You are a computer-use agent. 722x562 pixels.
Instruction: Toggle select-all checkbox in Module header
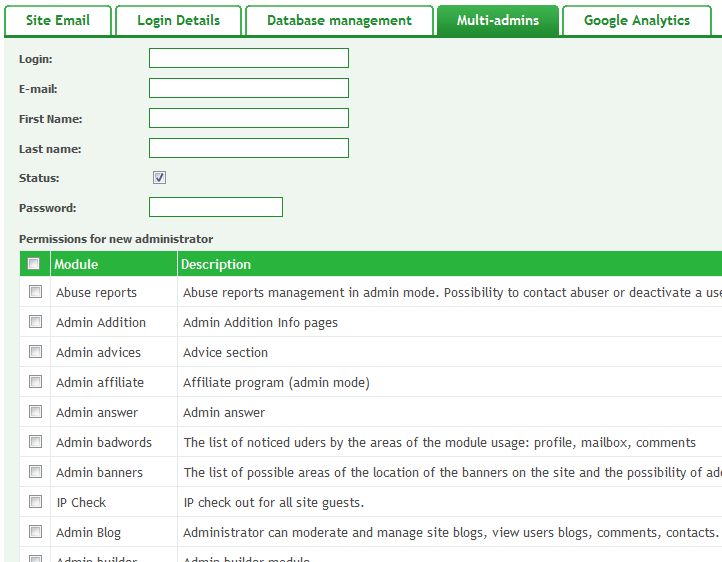tap(34, 264)
